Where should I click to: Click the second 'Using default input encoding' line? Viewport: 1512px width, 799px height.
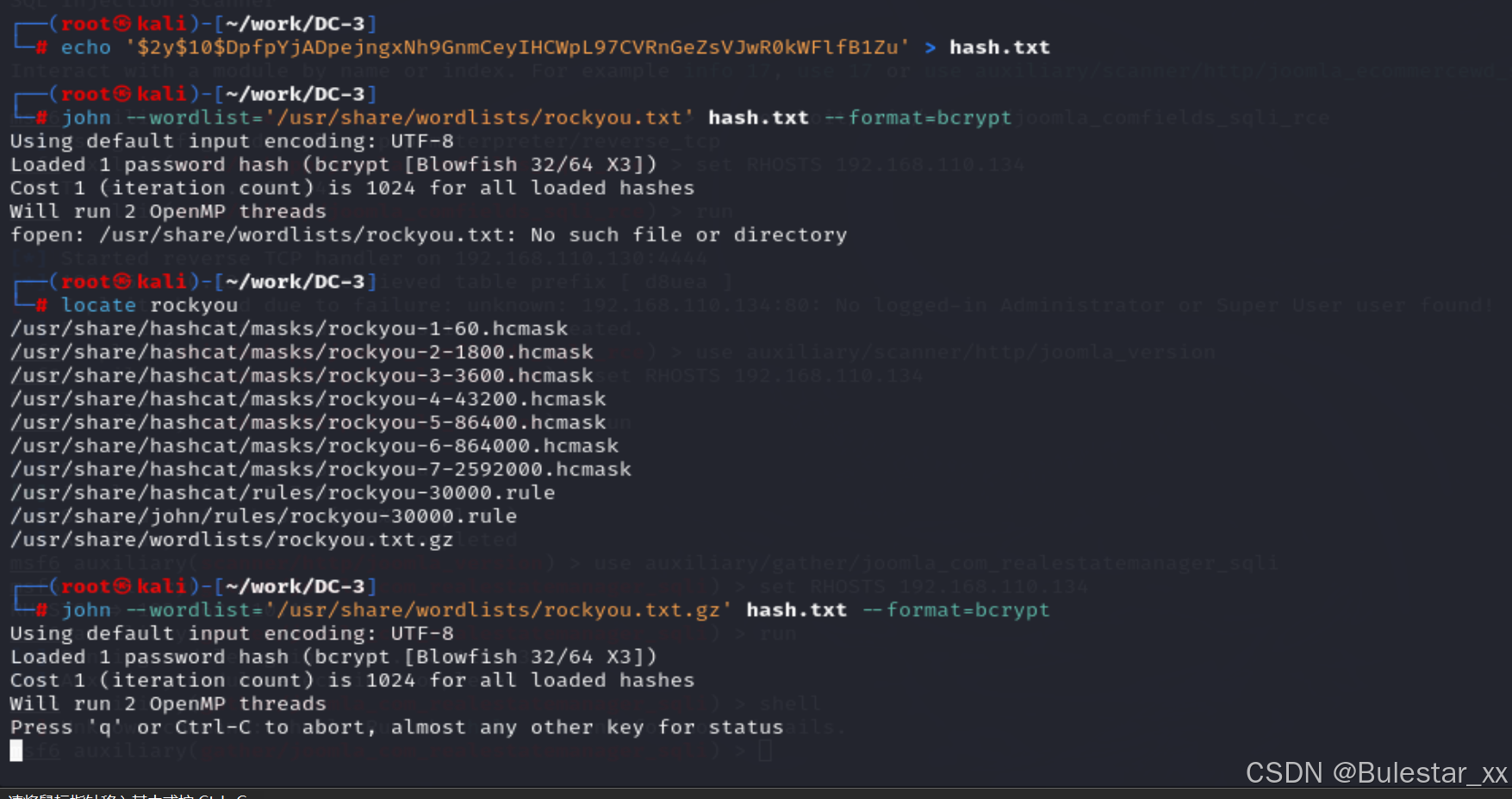(x=232, y=634)
